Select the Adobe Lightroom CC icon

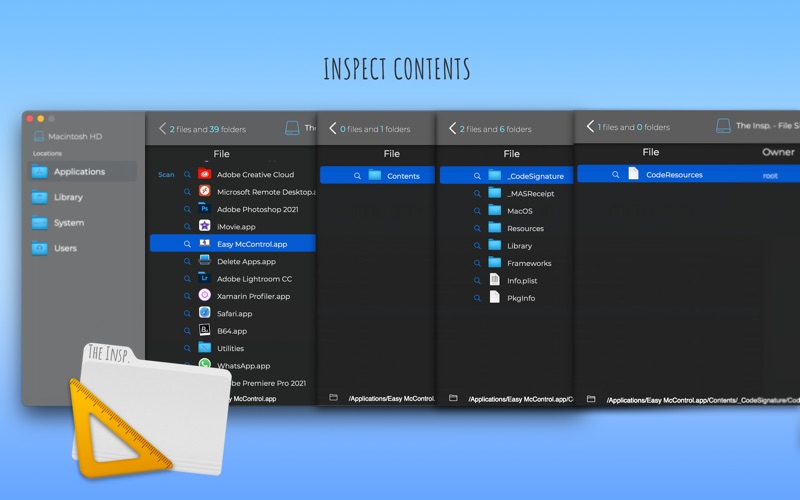point(205,278)
